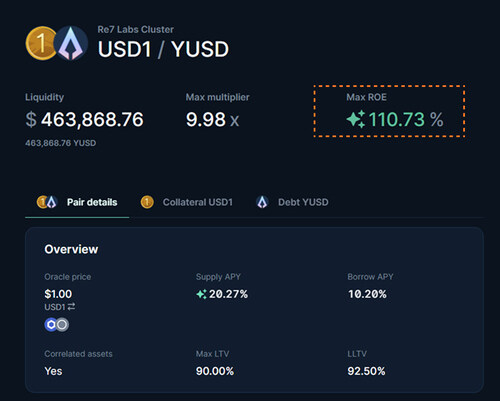
Task: Click the gray oracle provider icon
Action: coord(62,324)
